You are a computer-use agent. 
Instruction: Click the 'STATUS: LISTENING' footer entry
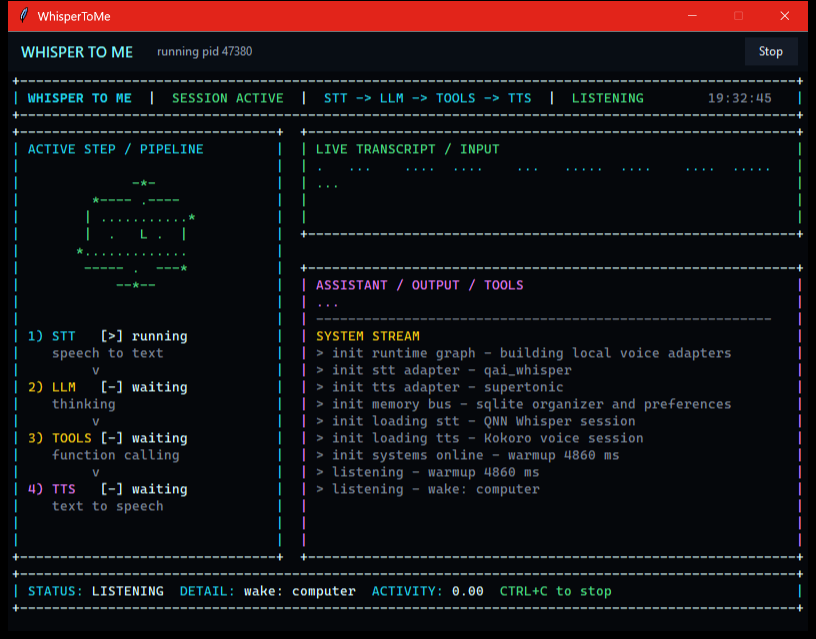point(96,592)
